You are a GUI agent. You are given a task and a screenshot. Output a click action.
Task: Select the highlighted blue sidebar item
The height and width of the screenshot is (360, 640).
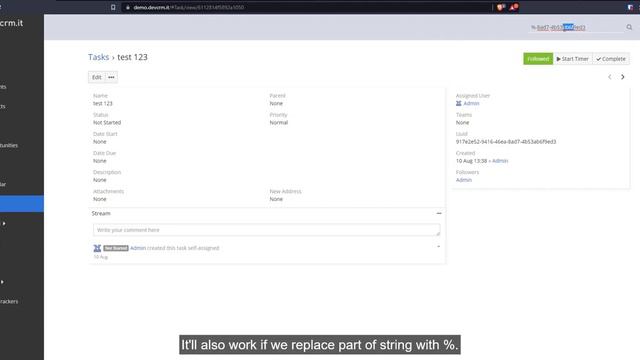pyautogui.click(x=22, y=204)
